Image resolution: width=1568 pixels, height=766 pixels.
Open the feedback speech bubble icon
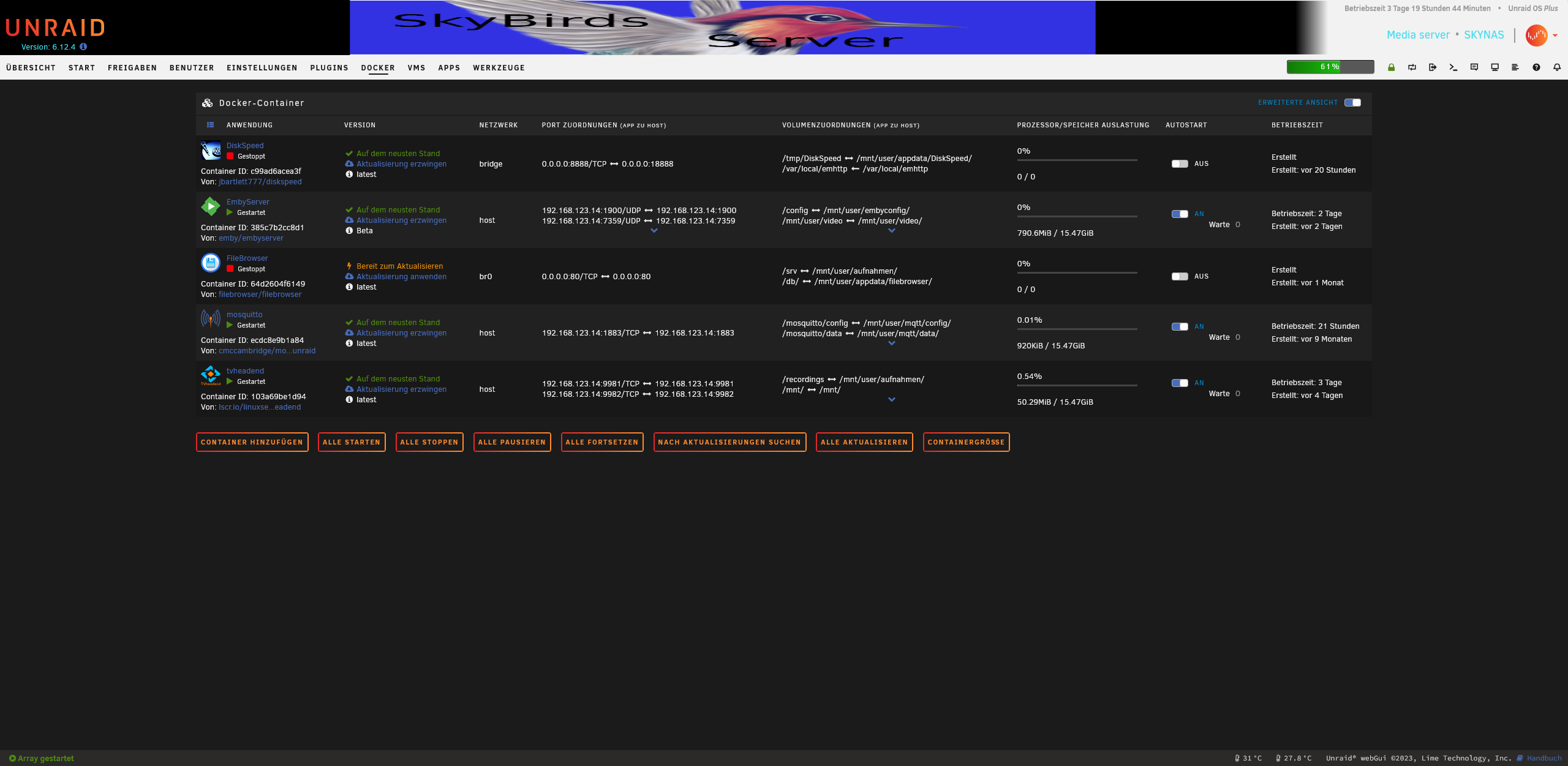pyautogui.click(x=1474, y=67)
